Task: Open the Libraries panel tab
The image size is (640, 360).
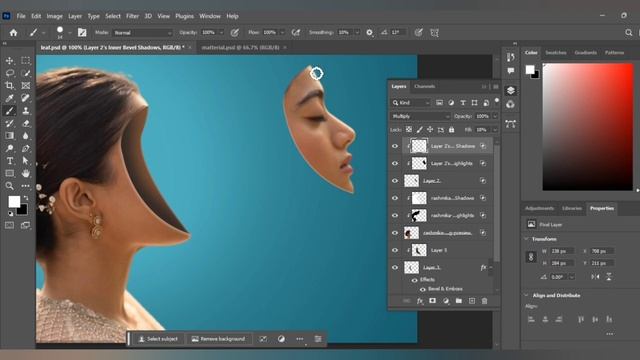Action: (571, 208)
